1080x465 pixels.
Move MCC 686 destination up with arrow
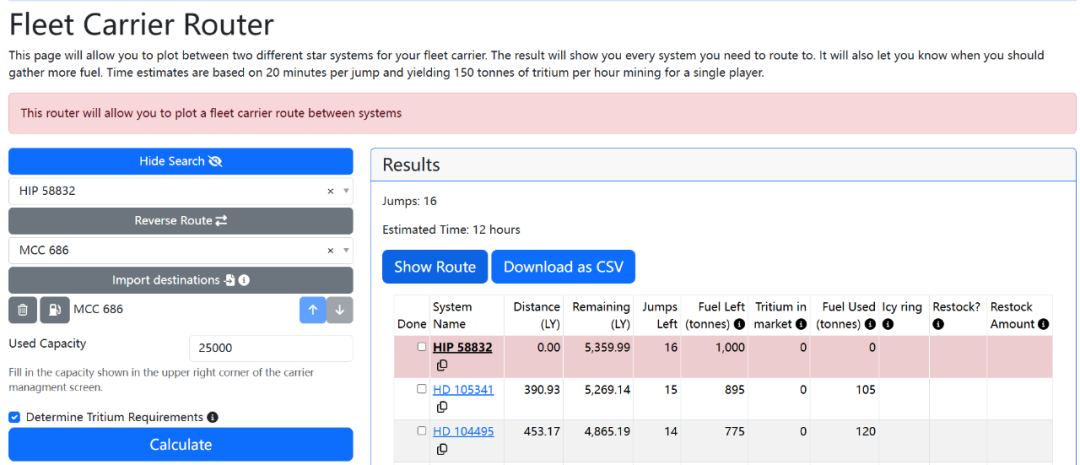tap(313, 310)
